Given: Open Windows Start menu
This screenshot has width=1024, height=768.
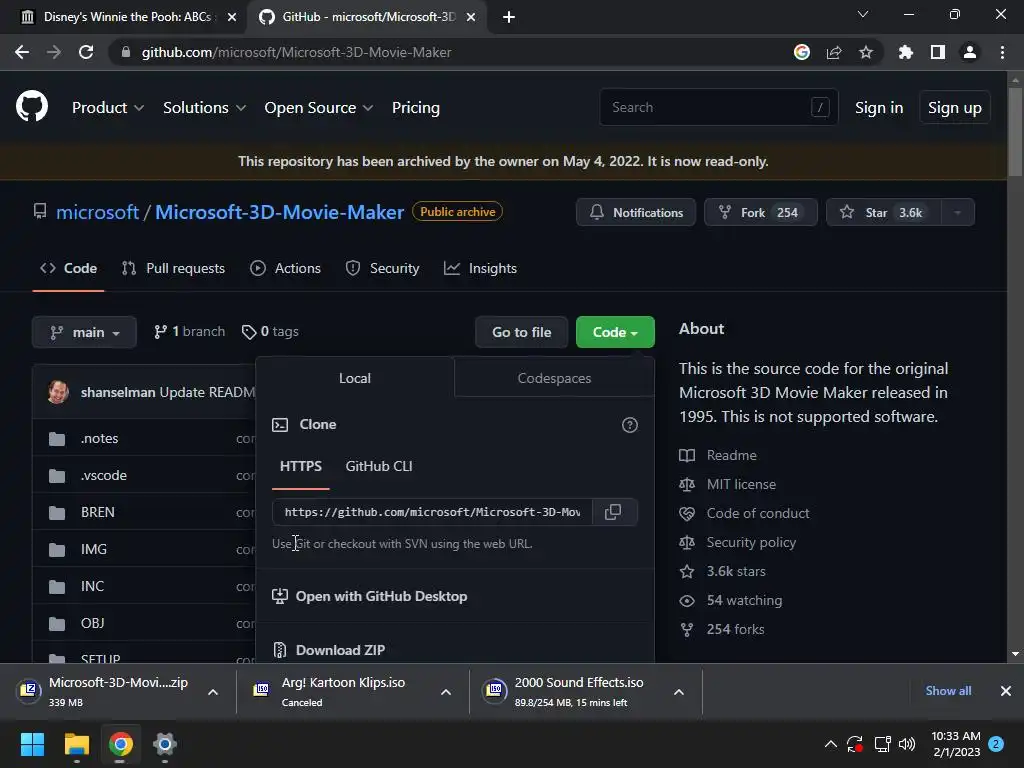Looking at the screenshot, I should (32, 744).
